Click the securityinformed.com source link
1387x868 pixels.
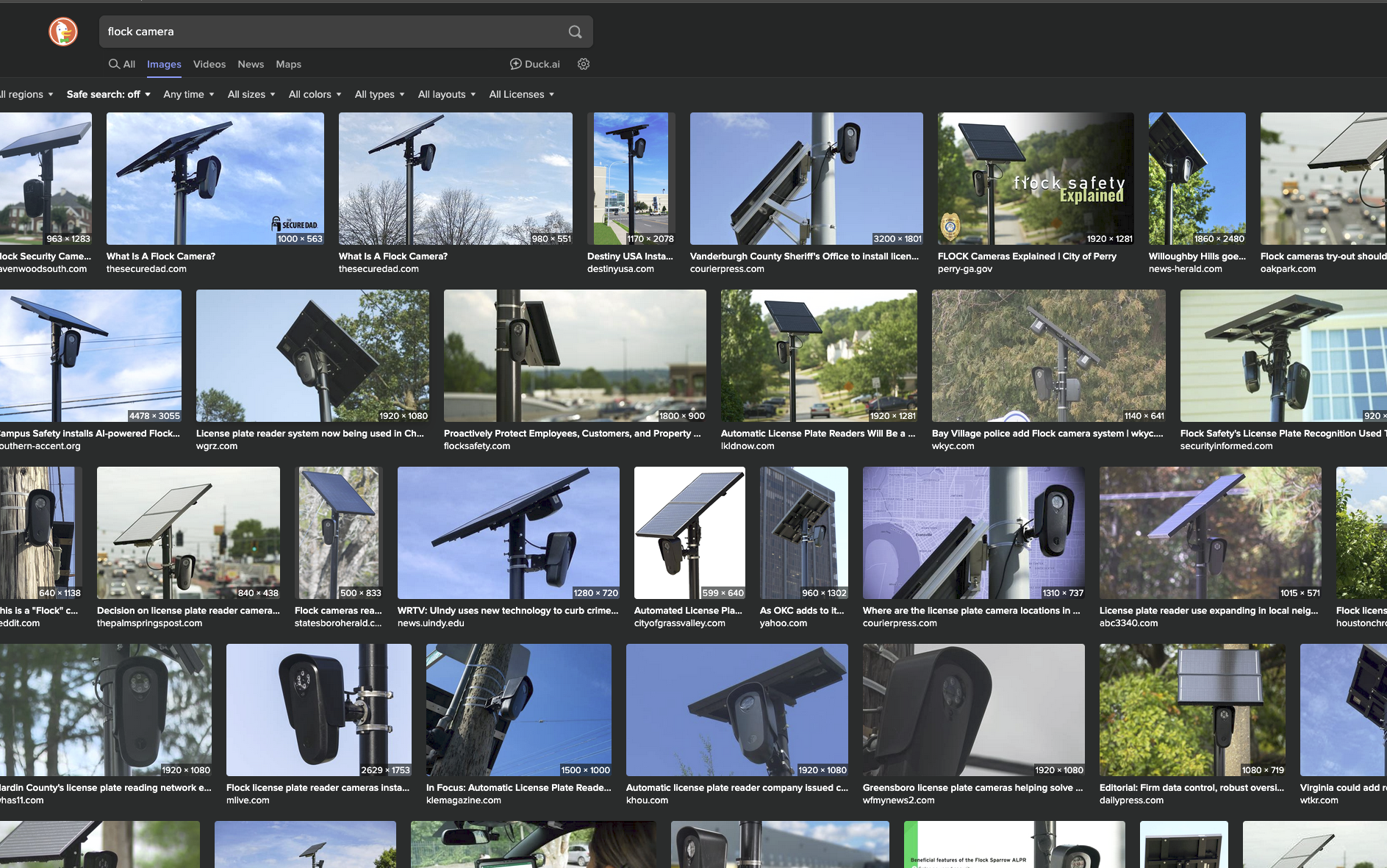(1226, 446)
